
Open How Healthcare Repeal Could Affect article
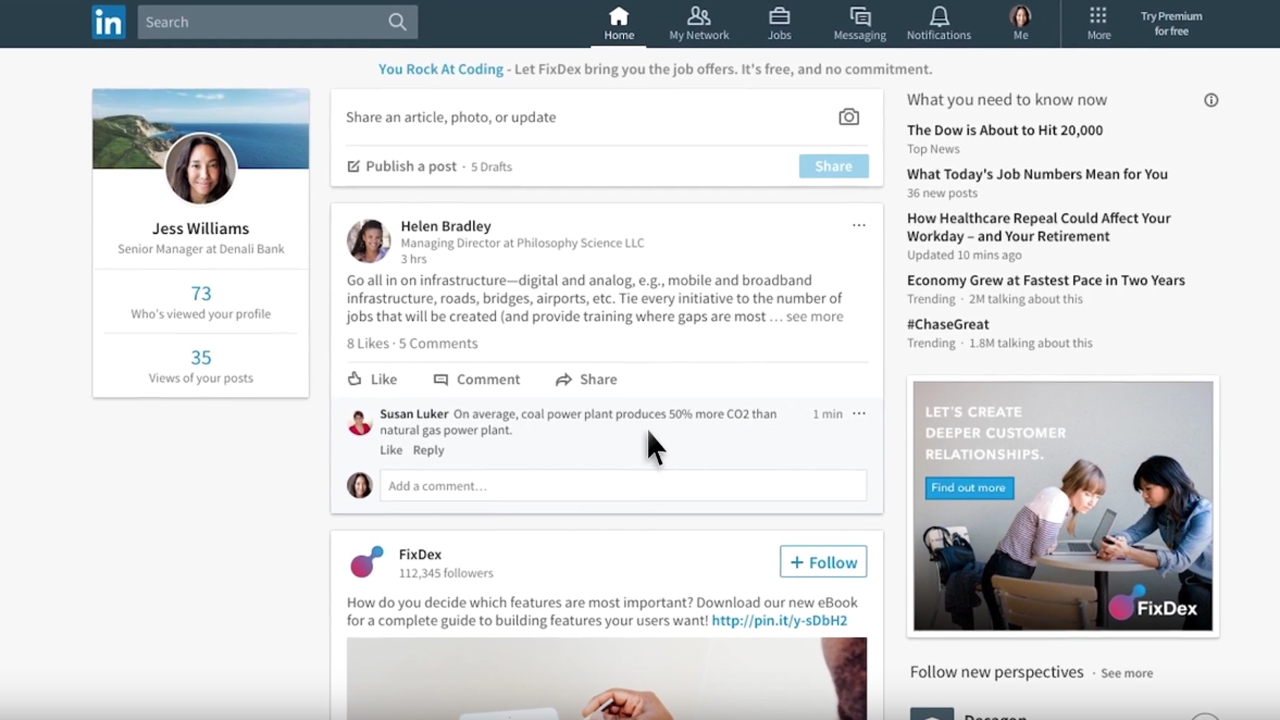pos(1039,227)
